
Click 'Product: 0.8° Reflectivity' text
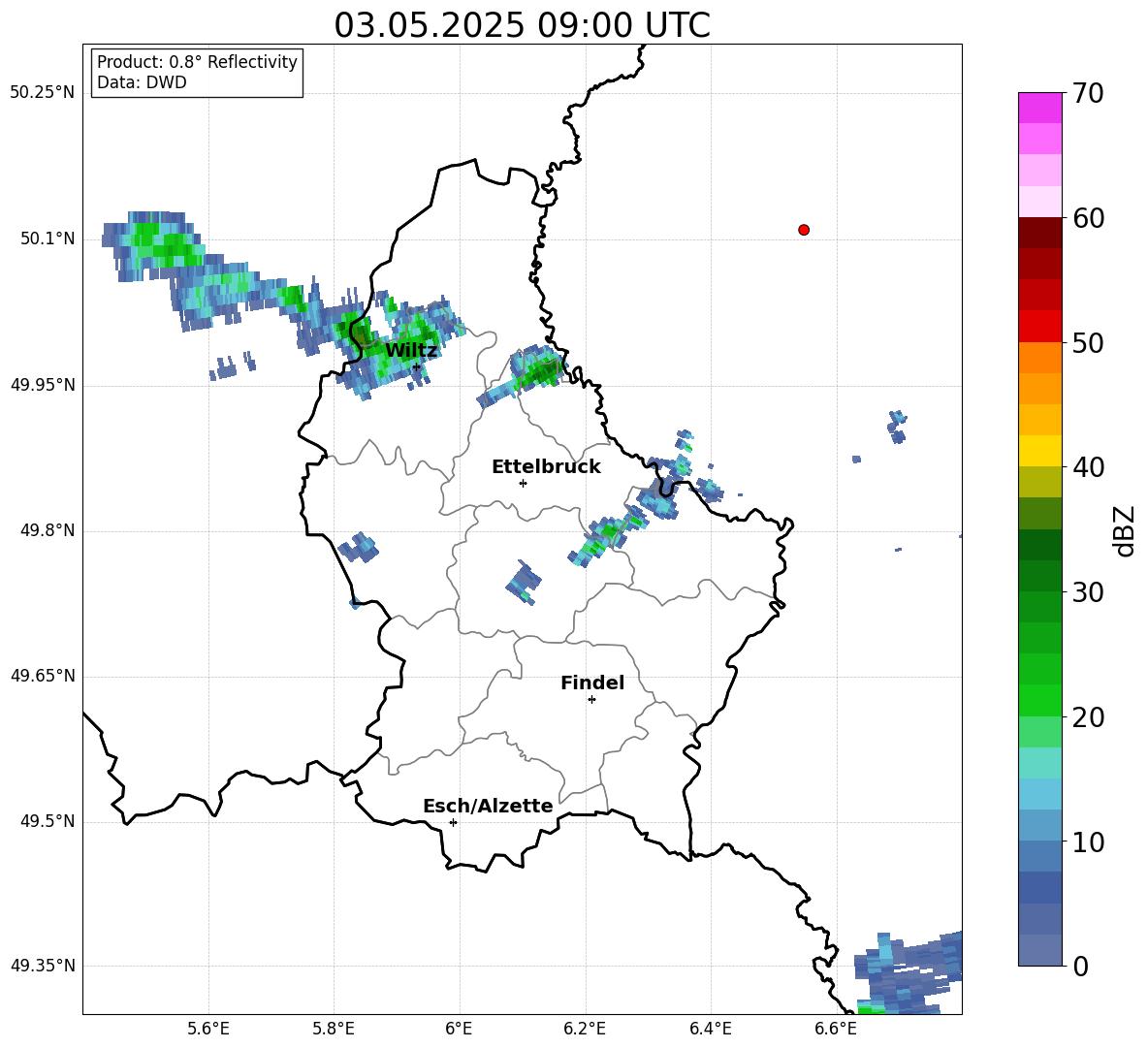pyautogui.click(x=197, y=62)
